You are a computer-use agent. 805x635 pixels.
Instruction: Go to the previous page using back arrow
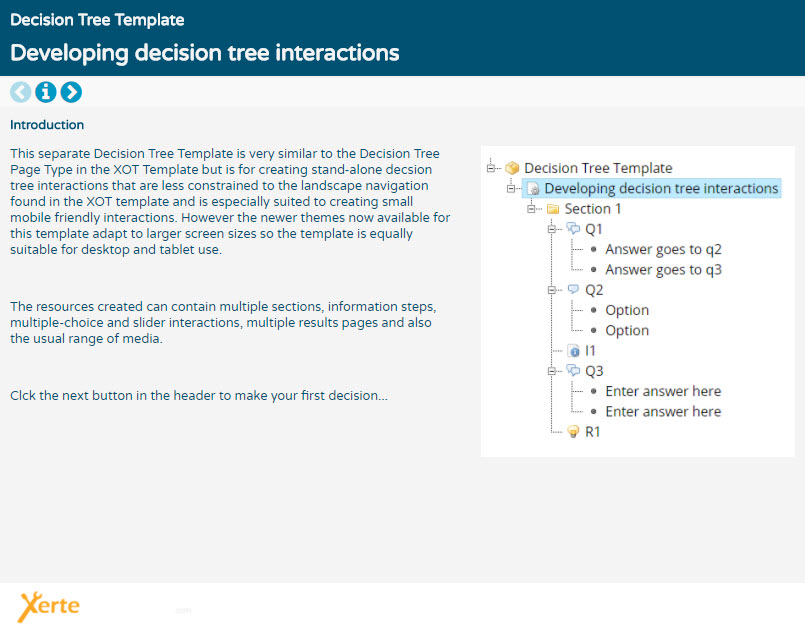[x=21, y=92]
